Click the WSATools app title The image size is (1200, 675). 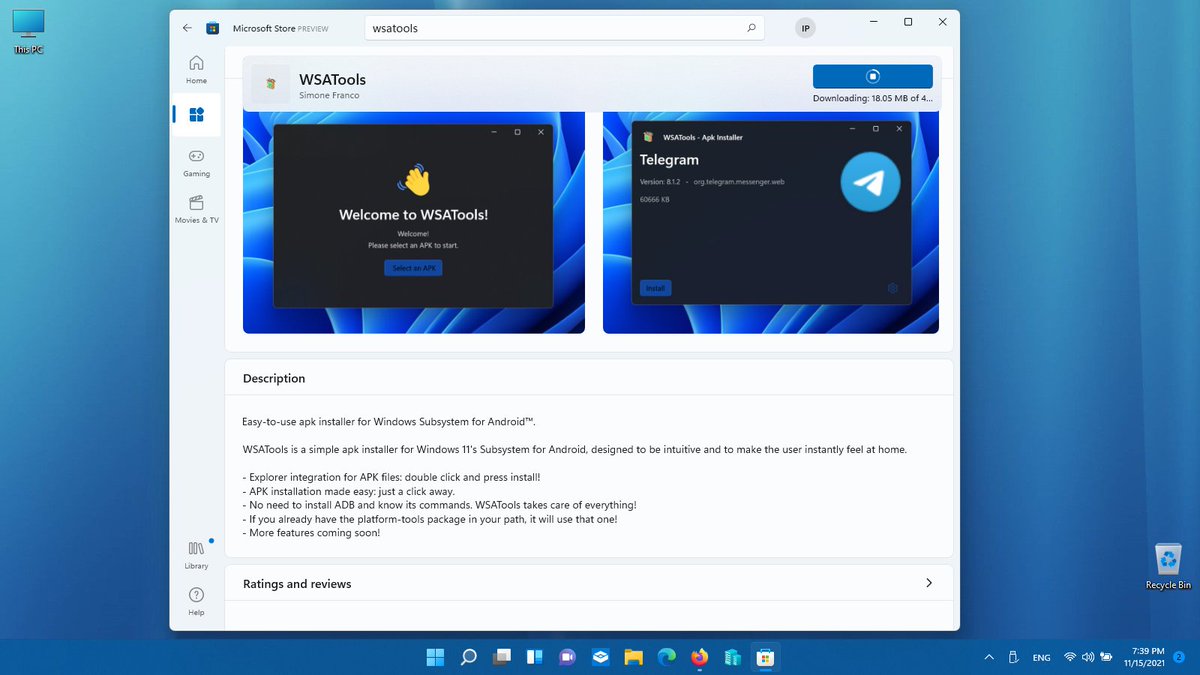click(332, 79)
